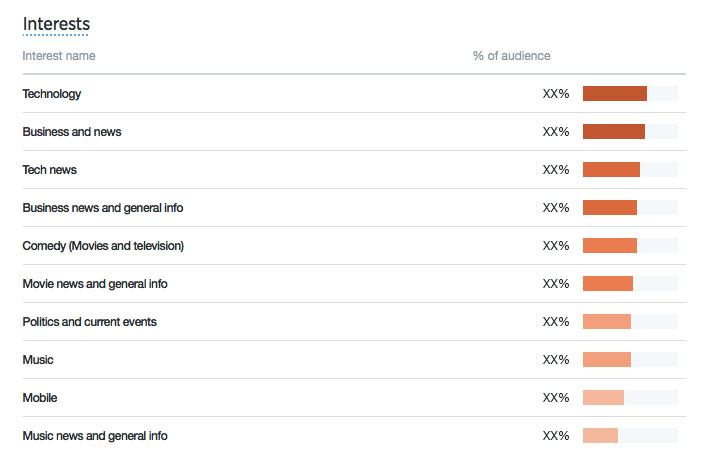Click Business news and general info
Image resolution: width=712 pixels, height=464 pixels.
103,208
